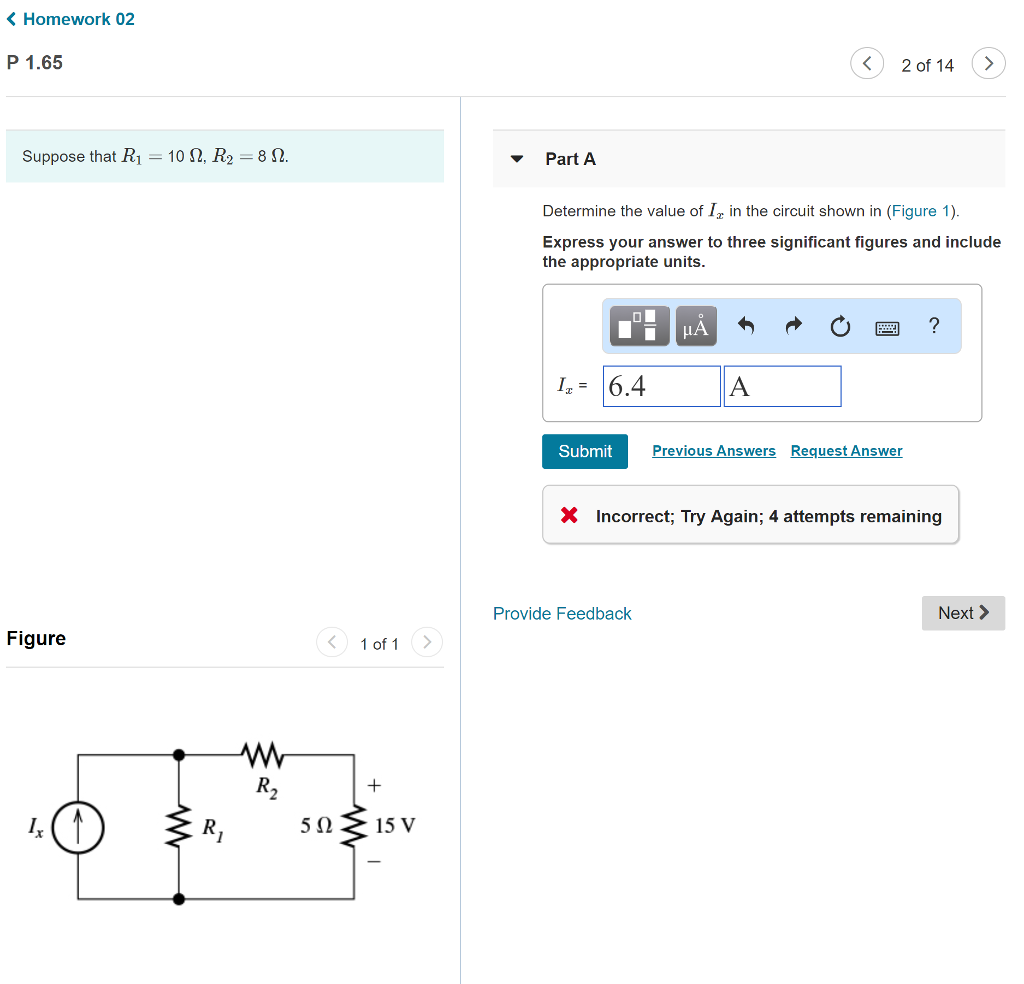This screenshot has width=1024, height=984.
Task: Collapse the Part A section
Action: tap(517, 159)
